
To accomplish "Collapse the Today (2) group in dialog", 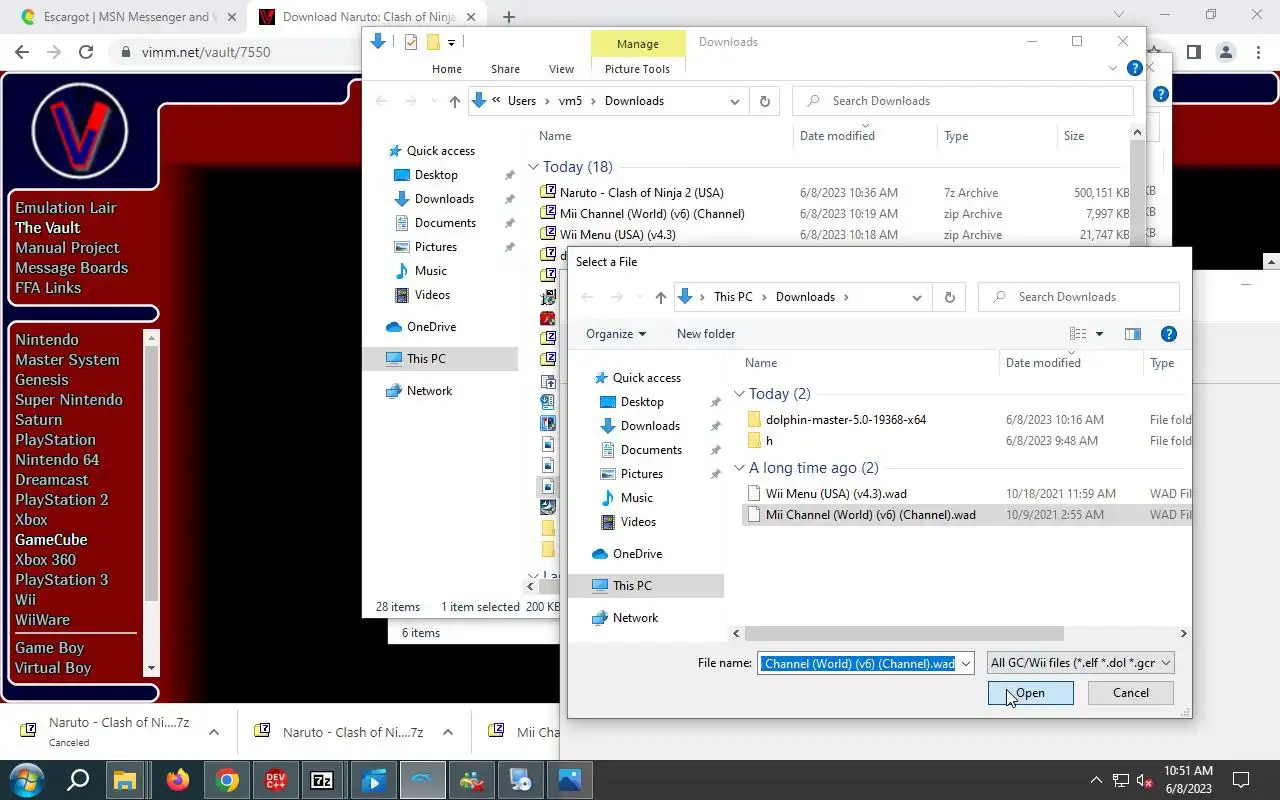I will click(739, 394).
